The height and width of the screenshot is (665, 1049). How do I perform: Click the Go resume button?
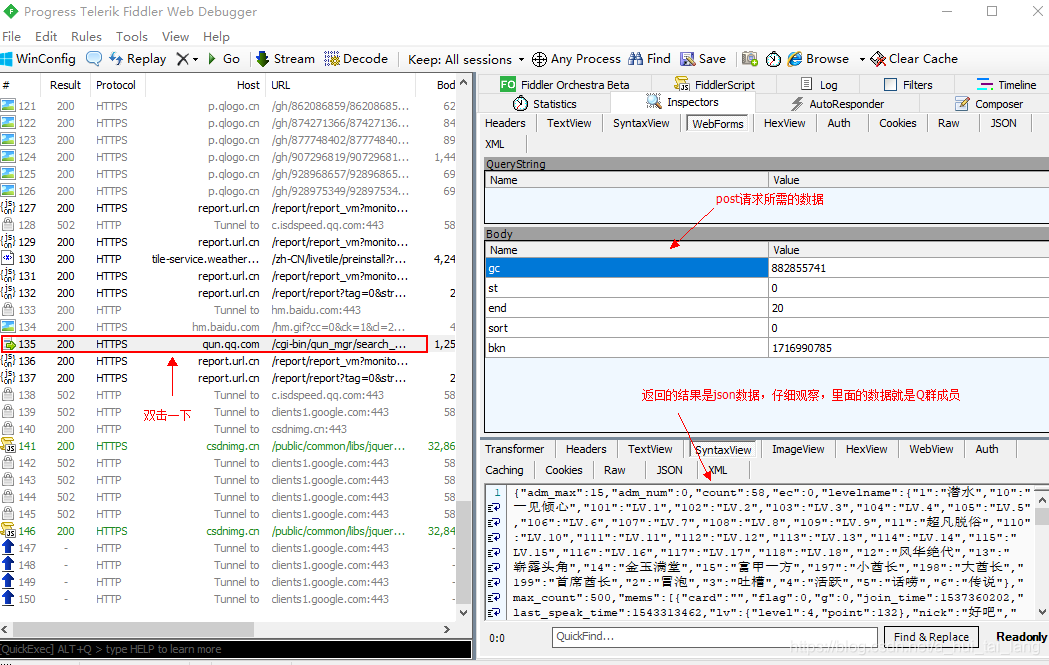(223, 59)
